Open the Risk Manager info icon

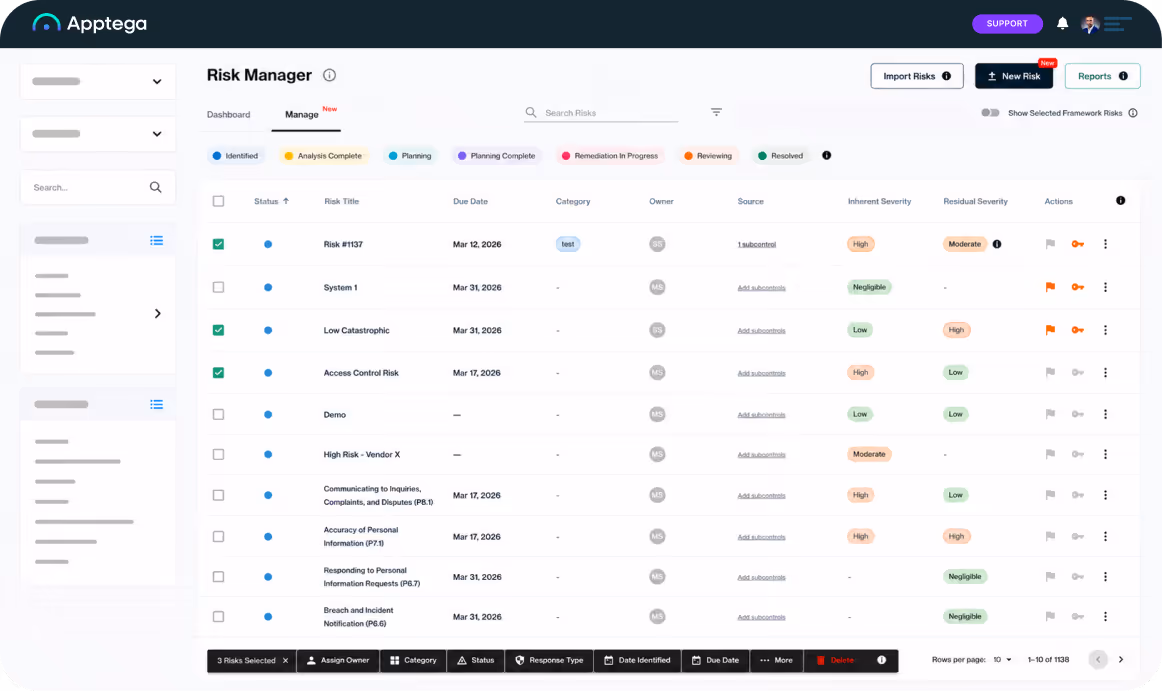click(x=330, y=75)
